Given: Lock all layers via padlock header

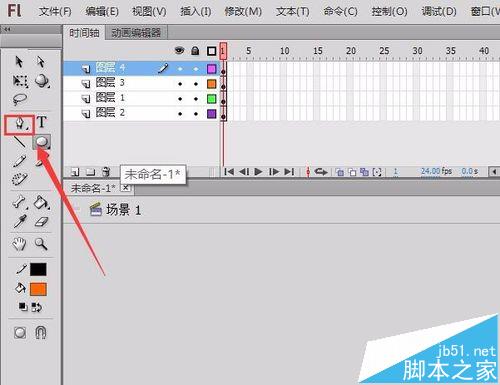Looking at the screenshot, I should [195, 51].
